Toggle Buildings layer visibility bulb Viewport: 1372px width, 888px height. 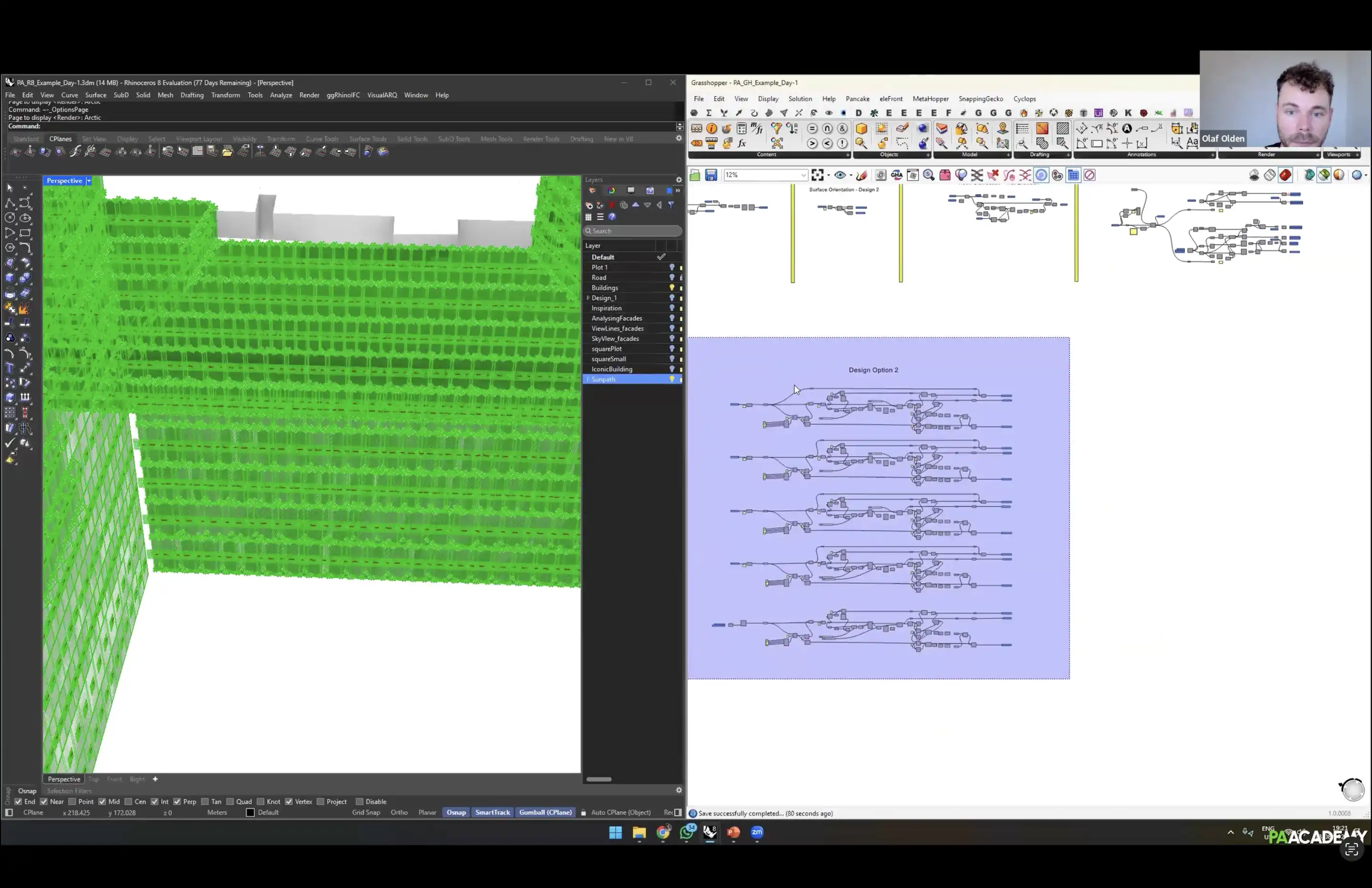coord(672,288)
